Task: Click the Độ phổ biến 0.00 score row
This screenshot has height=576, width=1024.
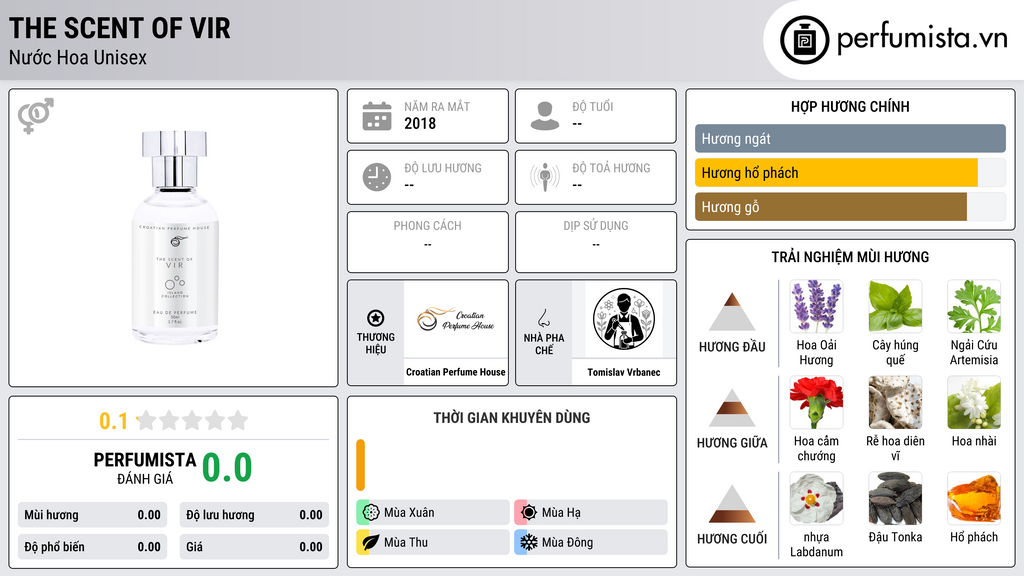Action: point(92,547)
